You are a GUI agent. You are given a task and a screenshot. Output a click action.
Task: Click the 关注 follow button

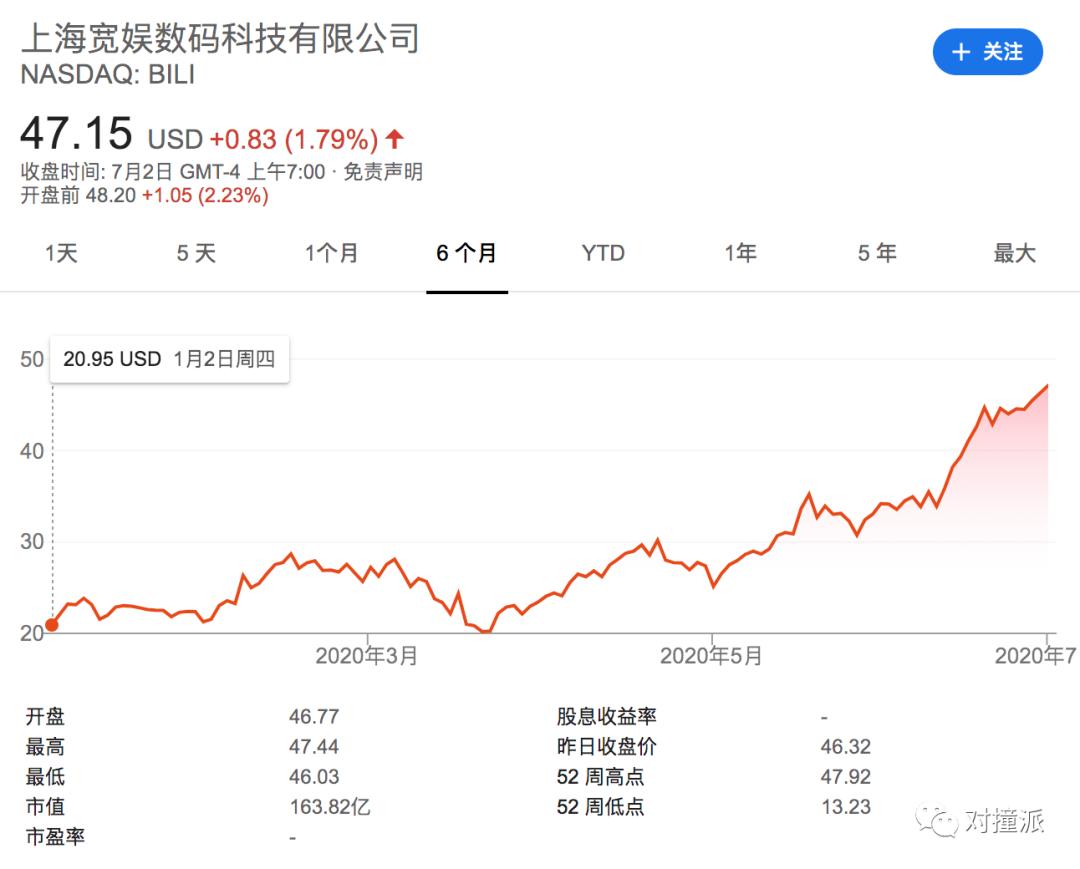coord(987,52)
